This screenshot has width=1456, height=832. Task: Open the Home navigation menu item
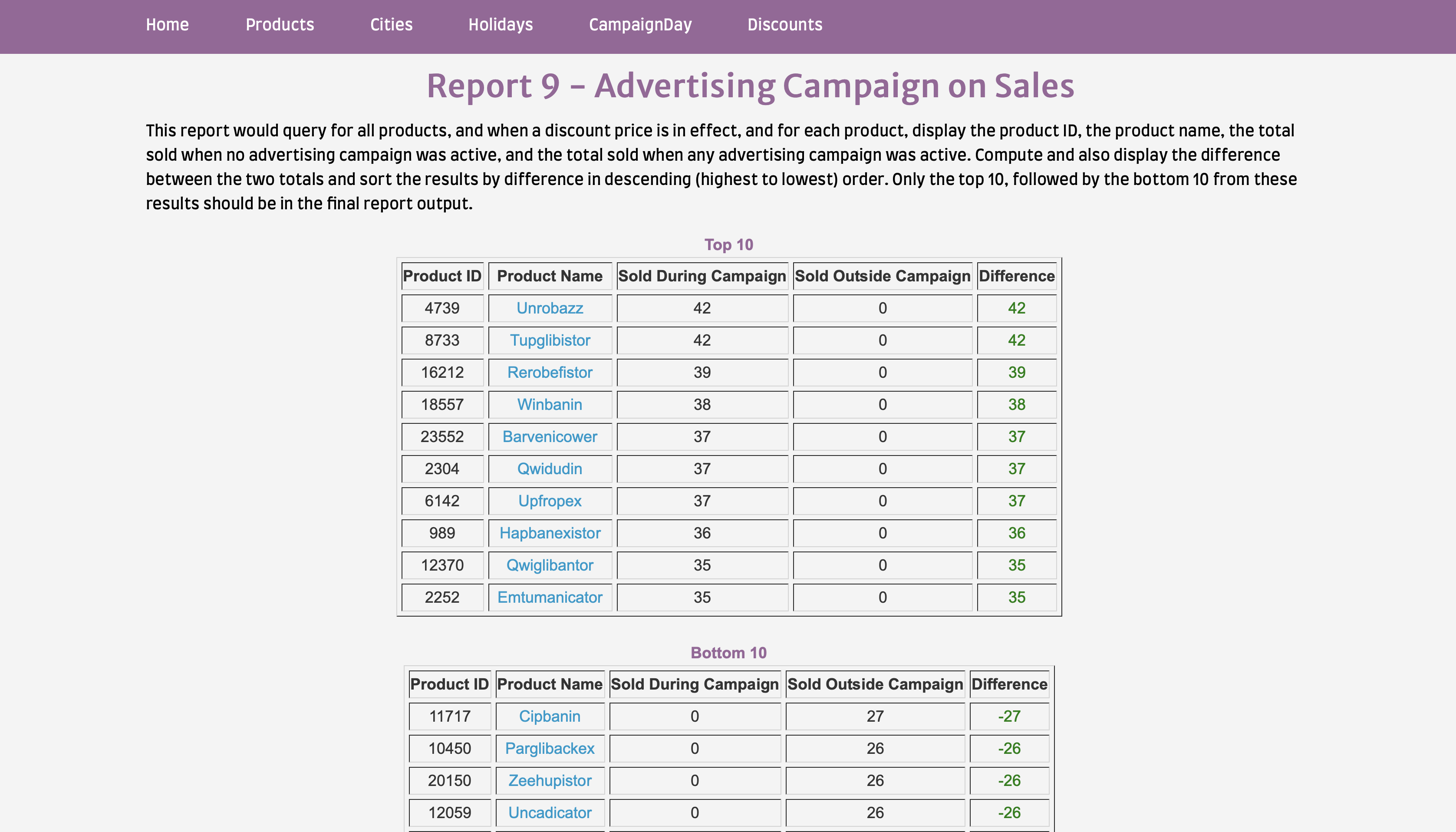[167, 25]
